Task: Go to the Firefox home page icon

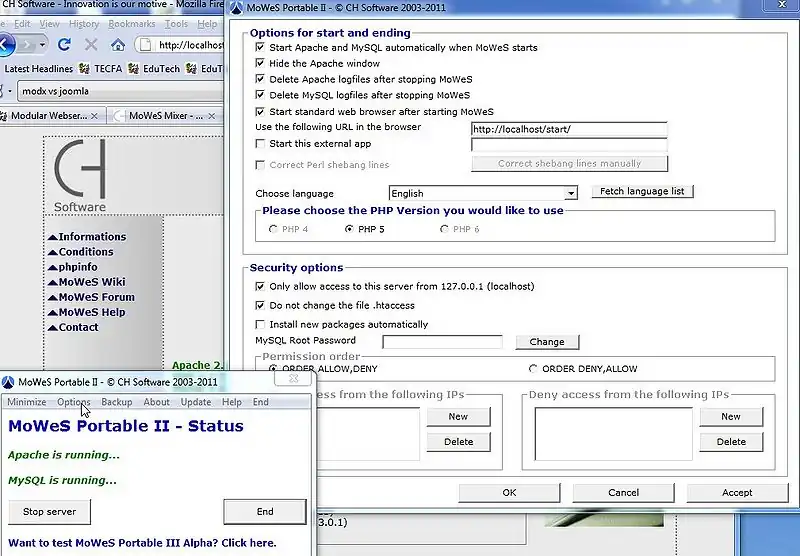Action: (x=118, y=45)
